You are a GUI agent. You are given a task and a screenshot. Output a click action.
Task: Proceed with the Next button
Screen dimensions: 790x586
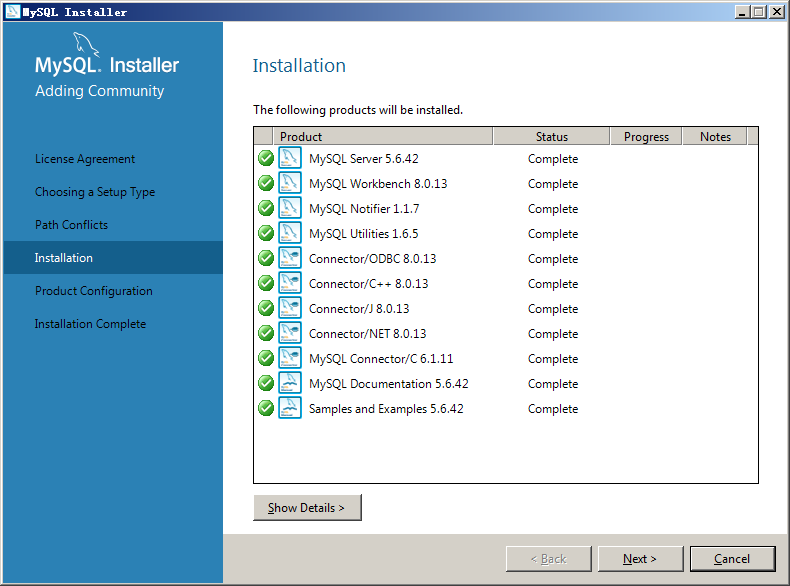point(640,559)
